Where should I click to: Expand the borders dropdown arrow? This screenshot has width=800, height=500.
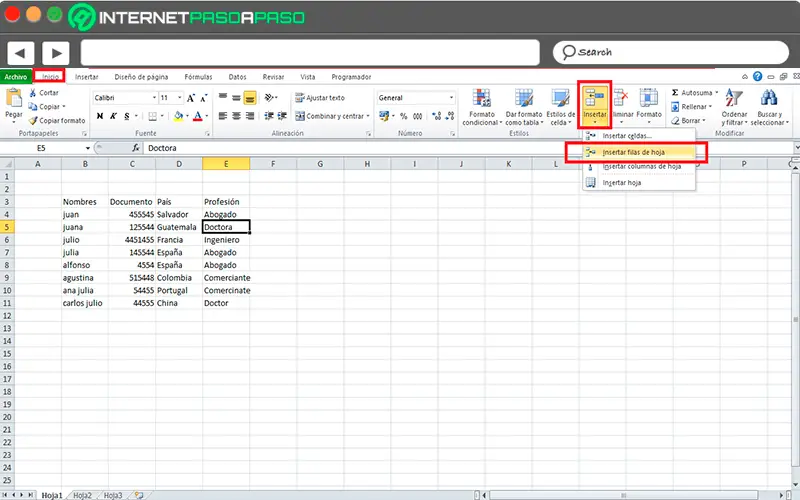click(162, 116)
